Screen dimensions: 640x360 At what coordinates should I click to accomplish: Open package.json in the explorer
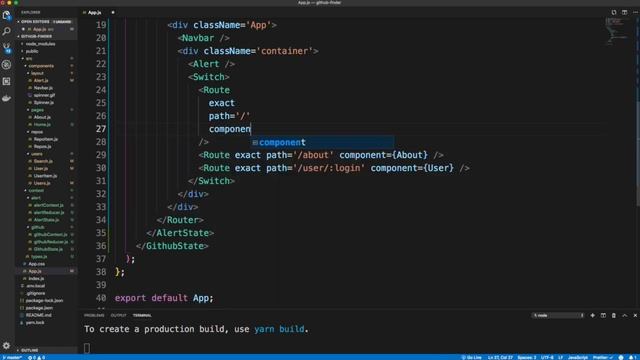click(39, 308)
